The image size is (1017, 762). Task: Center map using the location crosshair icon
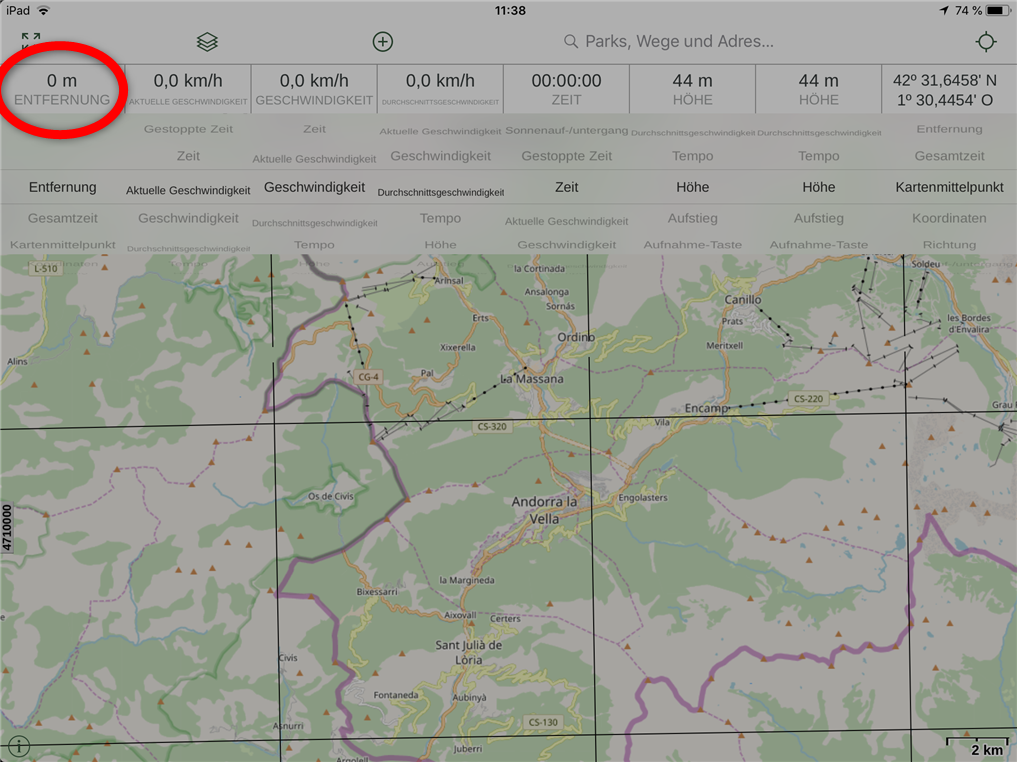click(x=986, y=41)
